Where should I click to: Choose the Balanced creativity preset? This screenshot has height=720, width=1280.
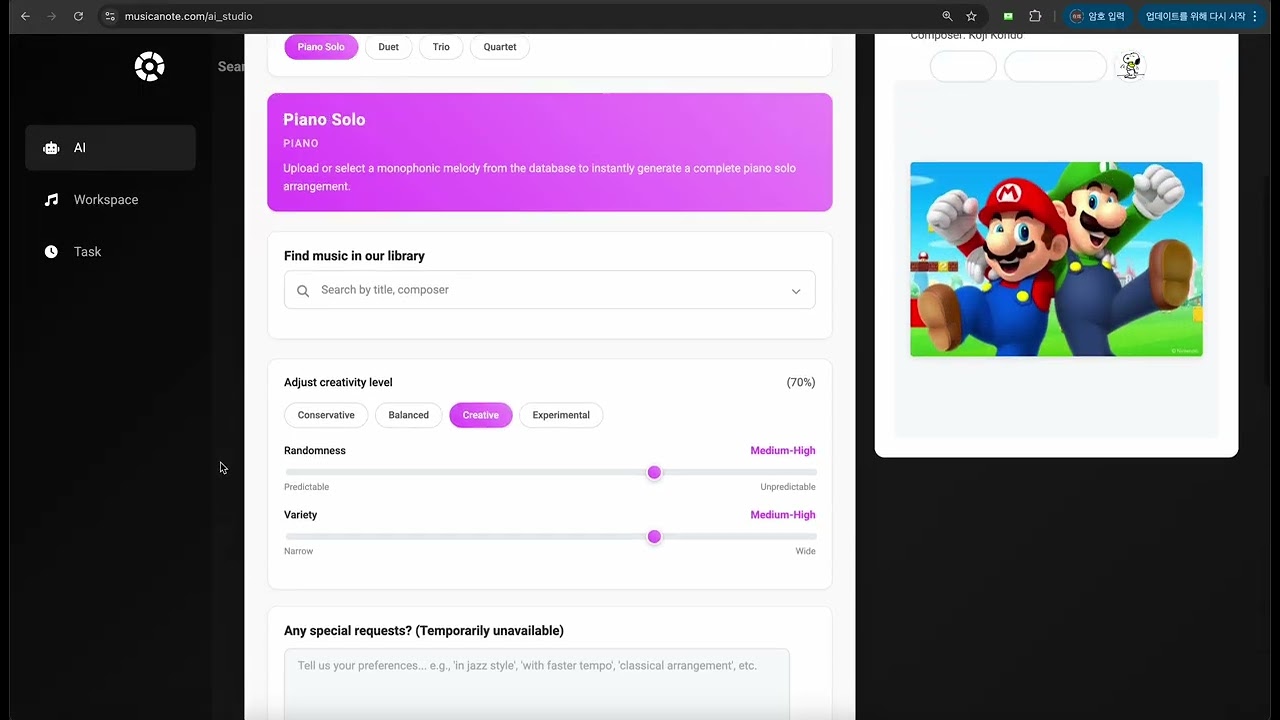(408, 415)
